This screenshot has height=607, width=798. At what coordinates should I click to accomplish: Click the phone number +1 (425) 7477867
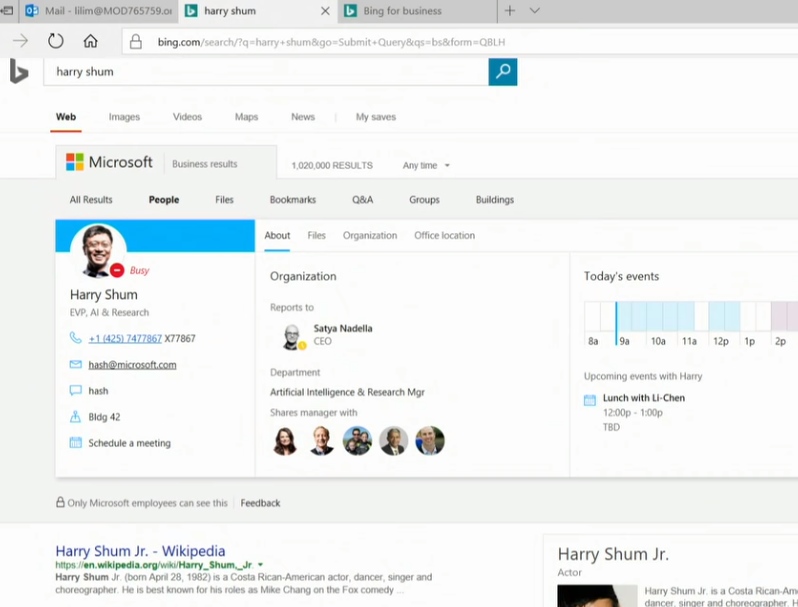[x=125, y=338]
